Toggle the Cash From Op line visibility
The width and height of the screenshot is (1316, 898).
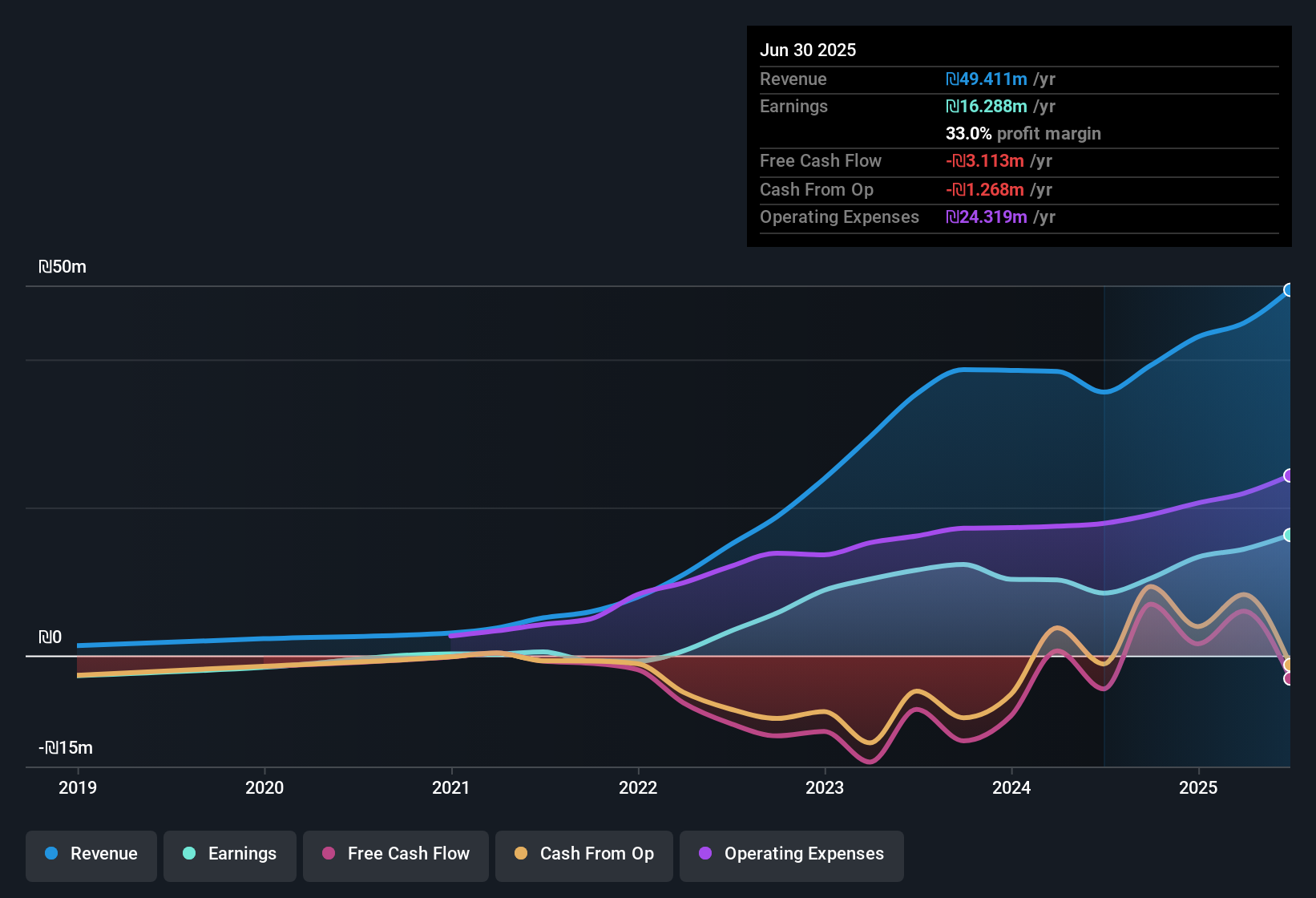pyautogui.click(x=583, y=854)
